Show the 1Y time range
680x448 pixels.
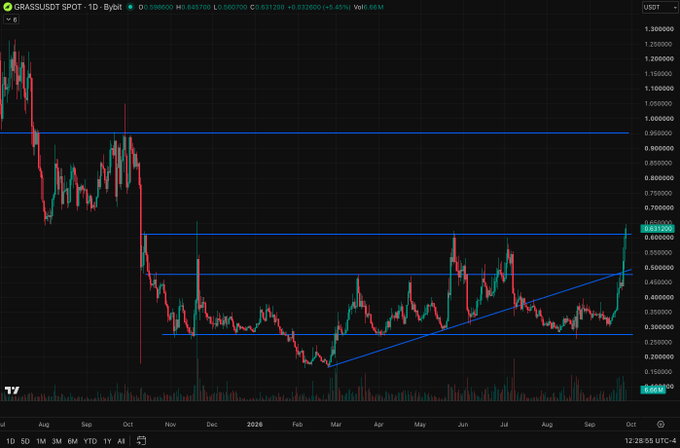pyautogui.click(x=107, y=441)
